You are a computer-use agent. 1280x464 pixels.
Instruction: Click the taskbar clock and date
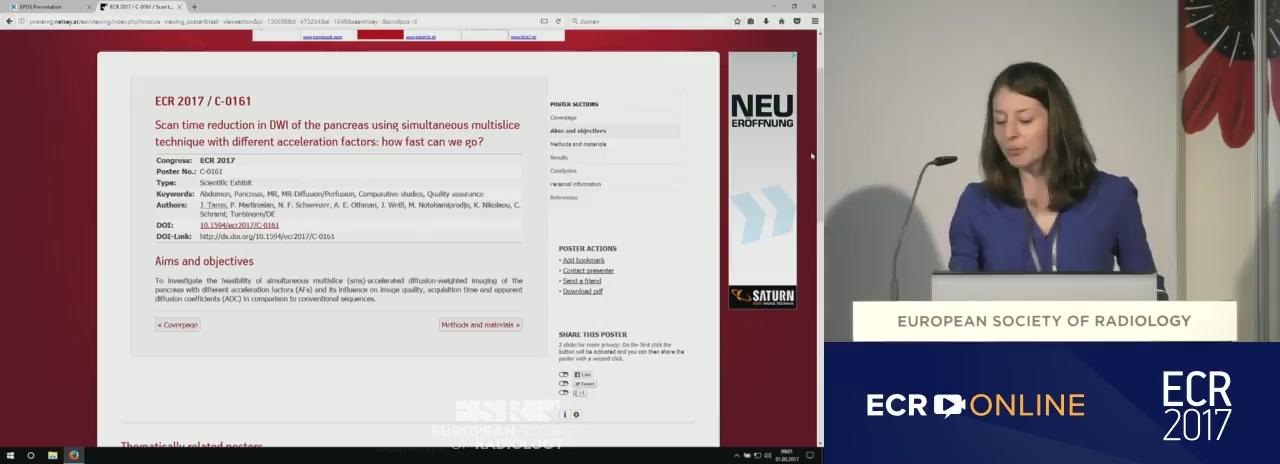[x=788, y=456]
